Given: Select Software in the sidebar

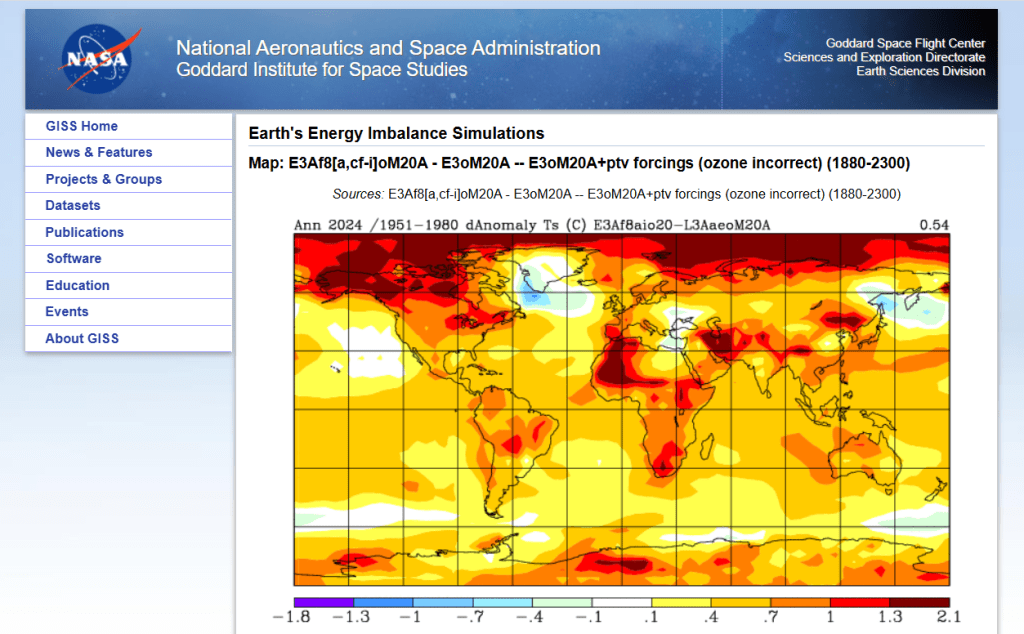Looking at the screenshot, I should click(73, 258).
